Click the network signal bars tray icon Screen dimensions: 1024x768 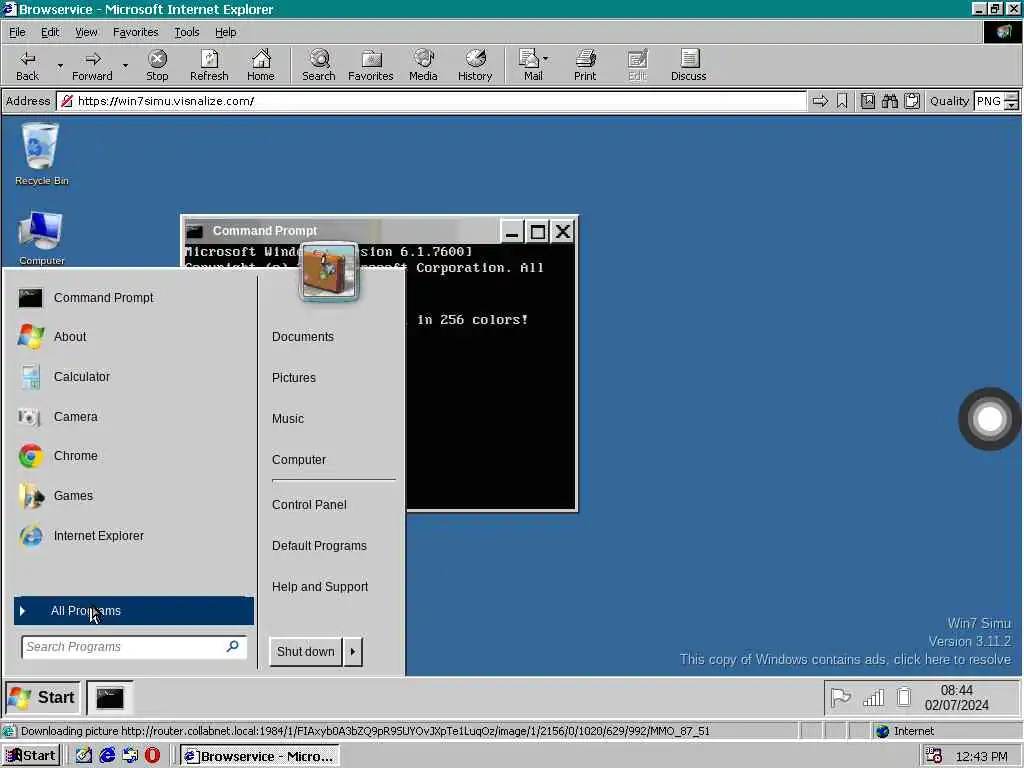coord(873,697)
